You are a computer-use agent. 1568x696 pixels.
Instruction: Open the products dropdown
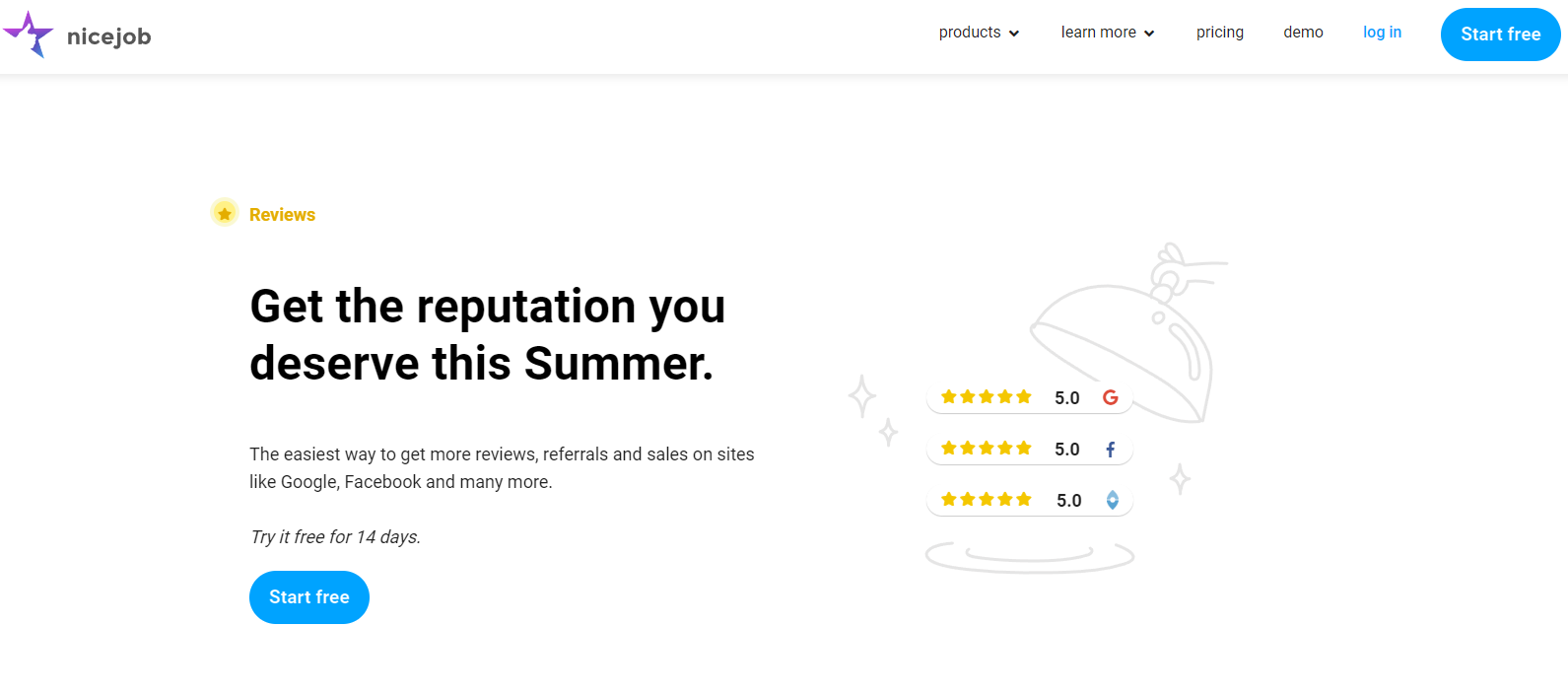point(970,32)
